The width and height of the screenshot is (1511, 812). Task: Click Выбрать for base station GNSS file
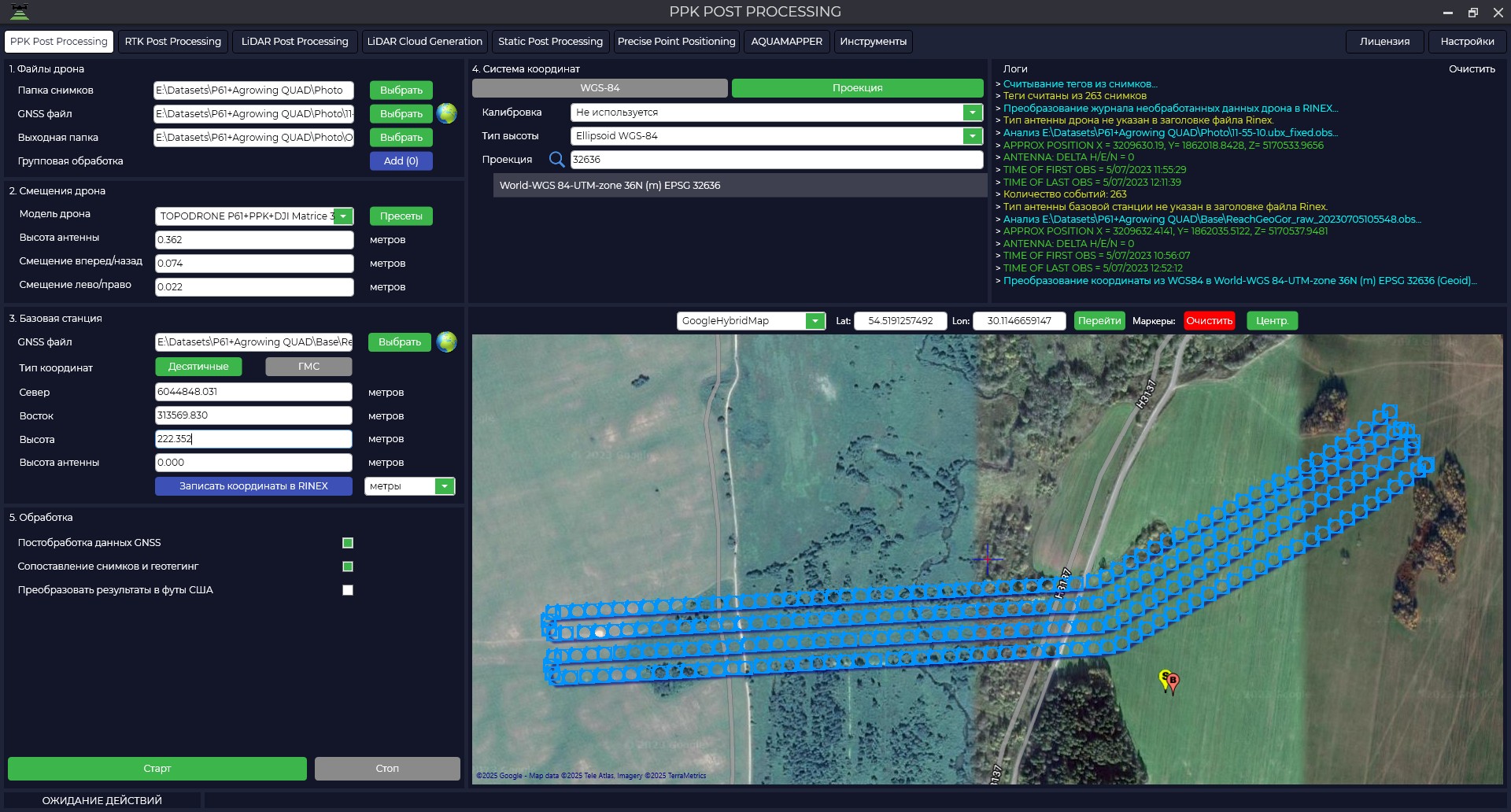400,342
